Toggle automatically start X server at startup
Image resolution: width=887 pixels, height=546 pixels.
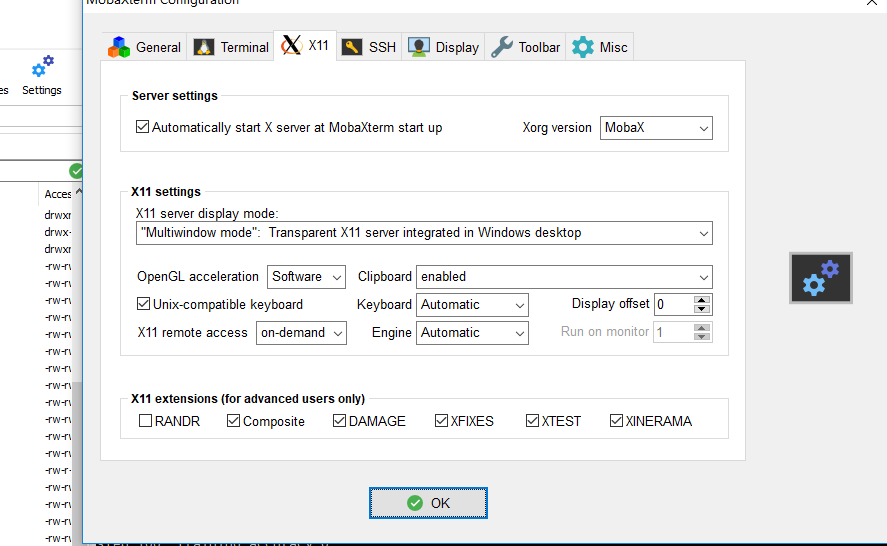point(143,127)
